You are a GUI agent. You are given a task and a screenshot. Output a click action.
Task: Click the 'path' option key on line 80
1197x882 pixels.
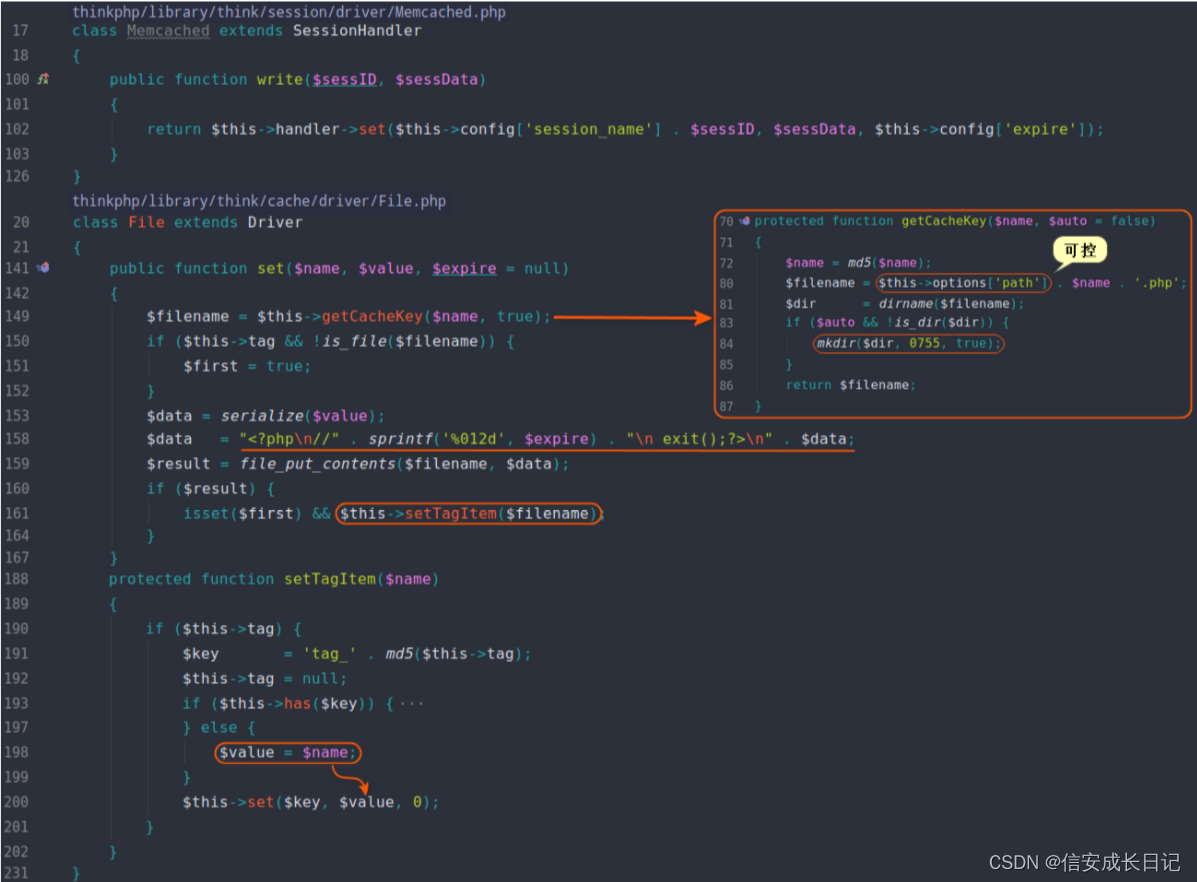1018,283
